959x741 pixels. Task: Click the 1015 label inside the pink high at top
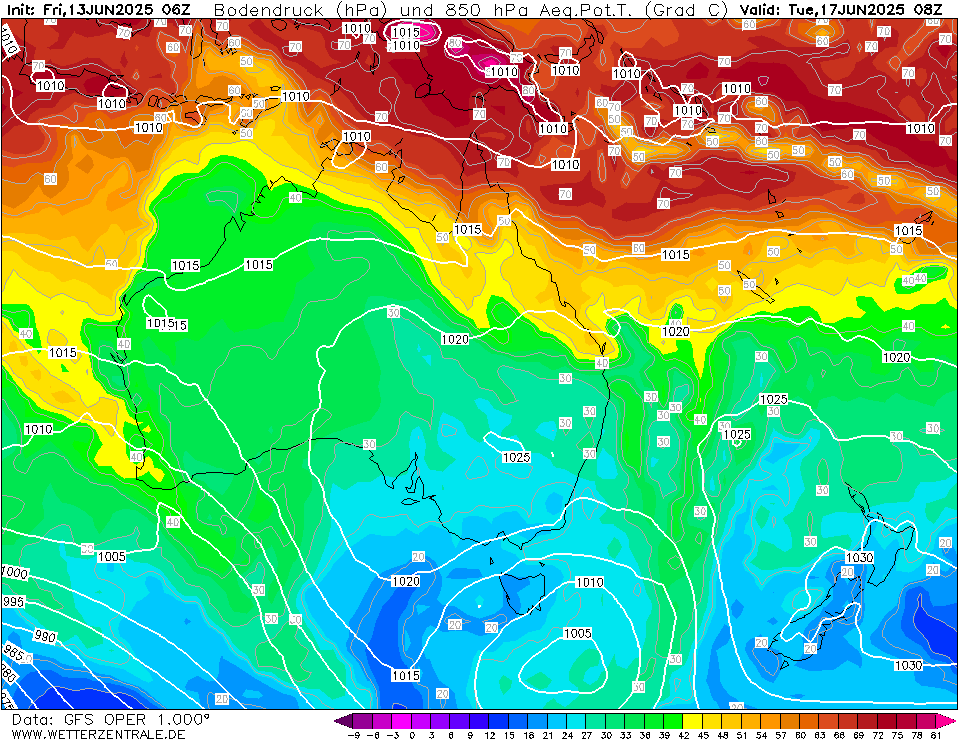406,32
